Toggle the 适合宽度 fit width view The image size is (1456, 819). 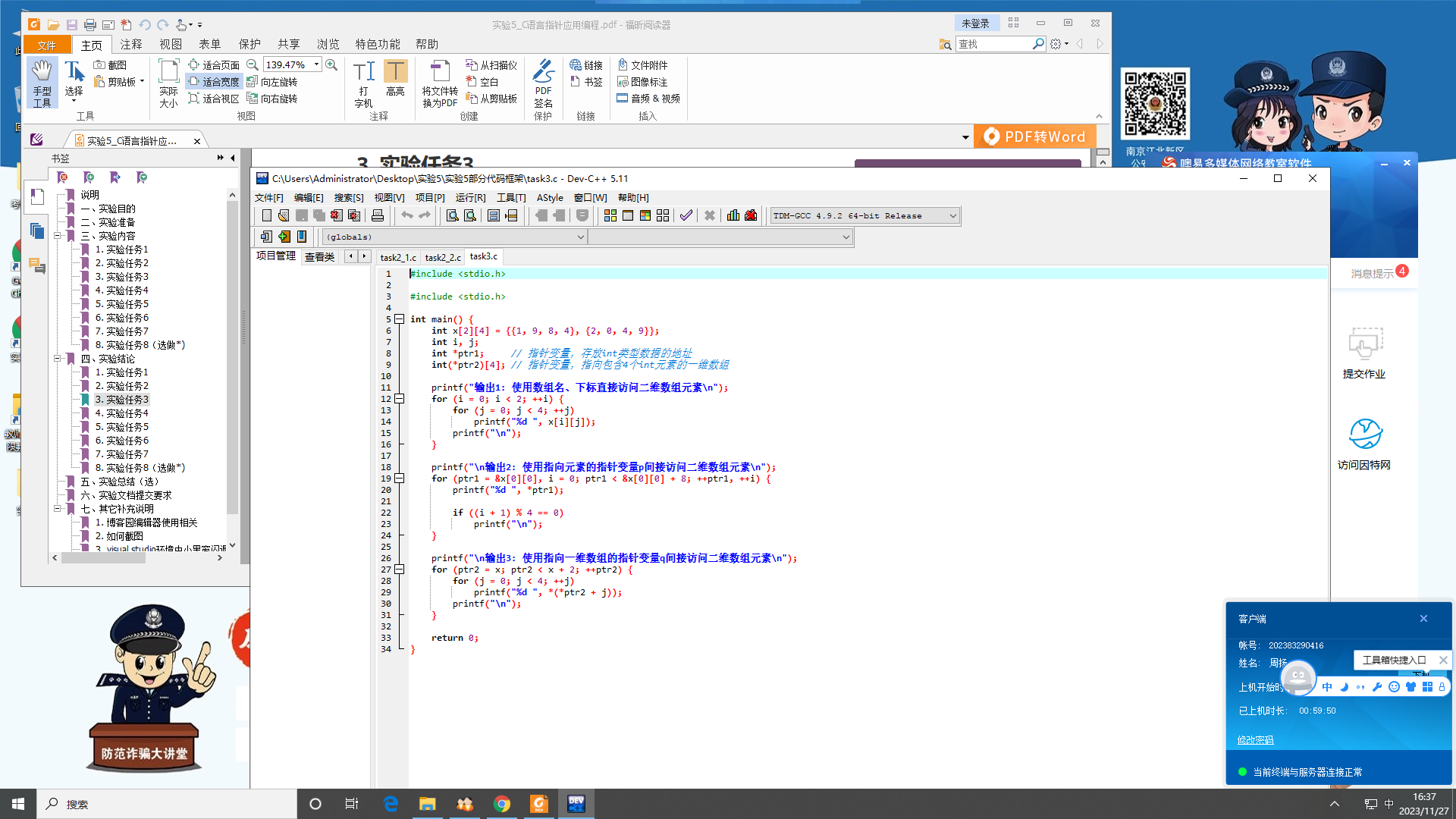[x=215, y=82]
